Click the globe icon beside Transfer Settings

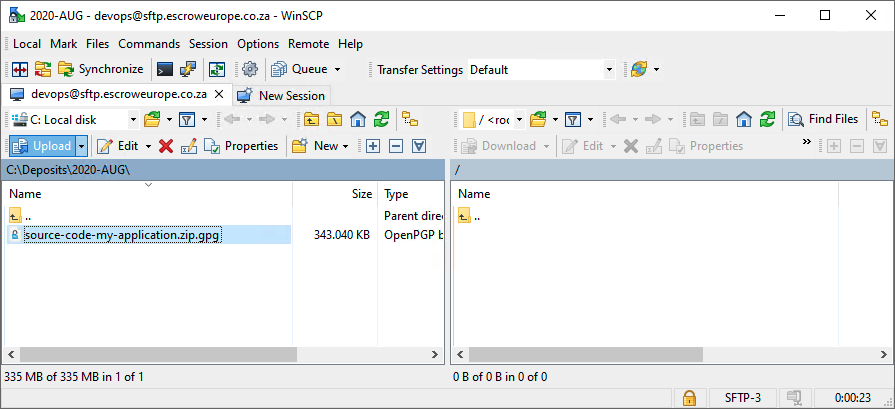click(639, 70)
